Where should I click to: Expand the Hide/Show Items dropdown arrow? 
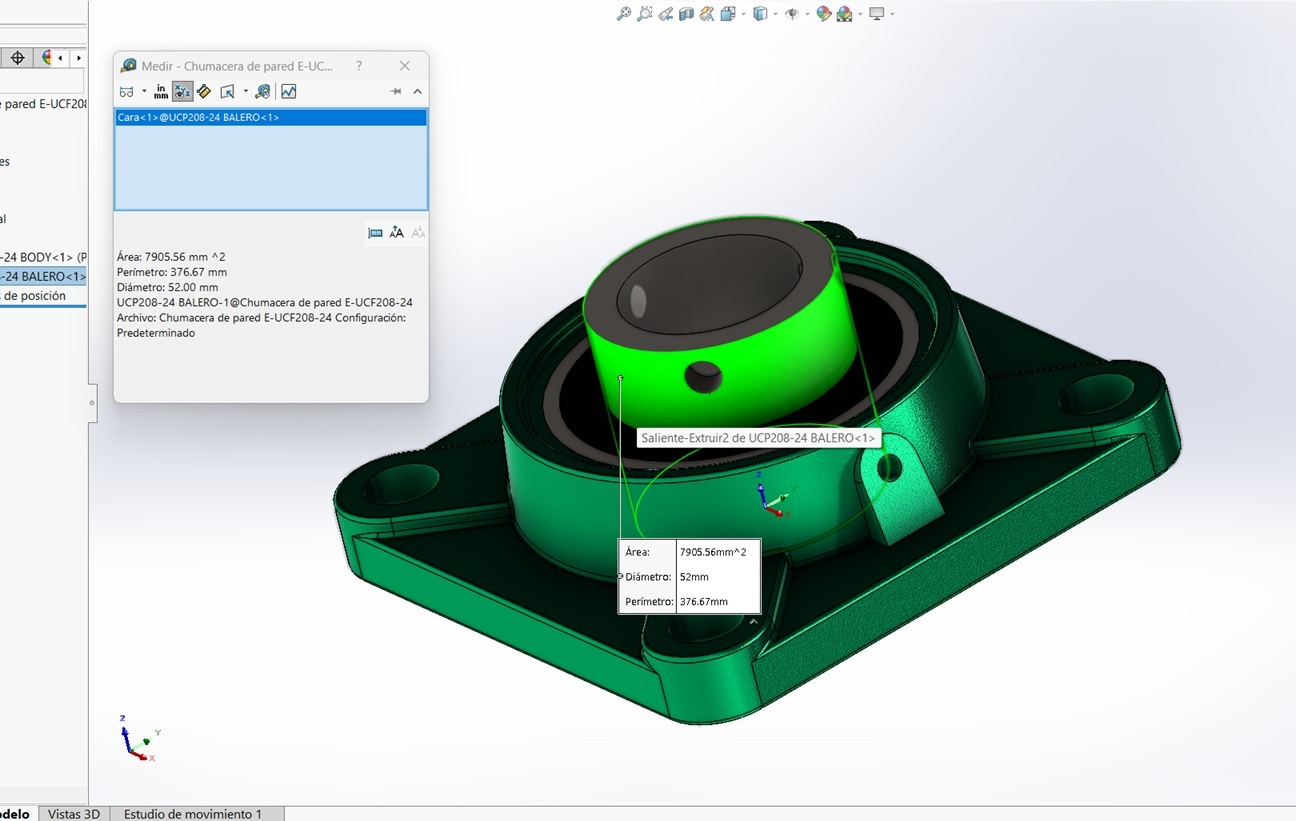point(807,14)
